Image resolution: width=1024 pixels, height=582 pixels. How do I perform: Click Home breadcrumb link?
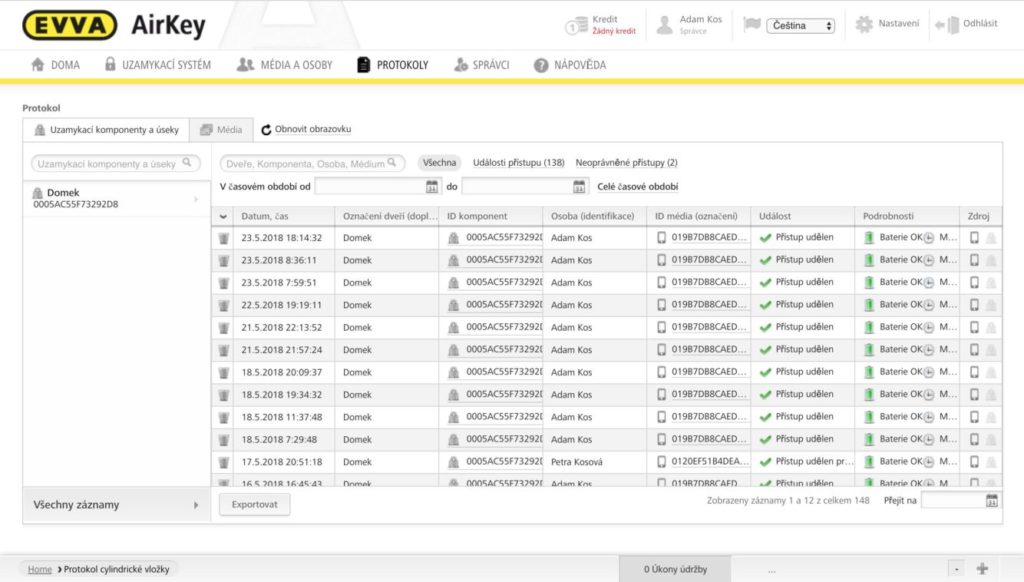(x=39, y=570)
